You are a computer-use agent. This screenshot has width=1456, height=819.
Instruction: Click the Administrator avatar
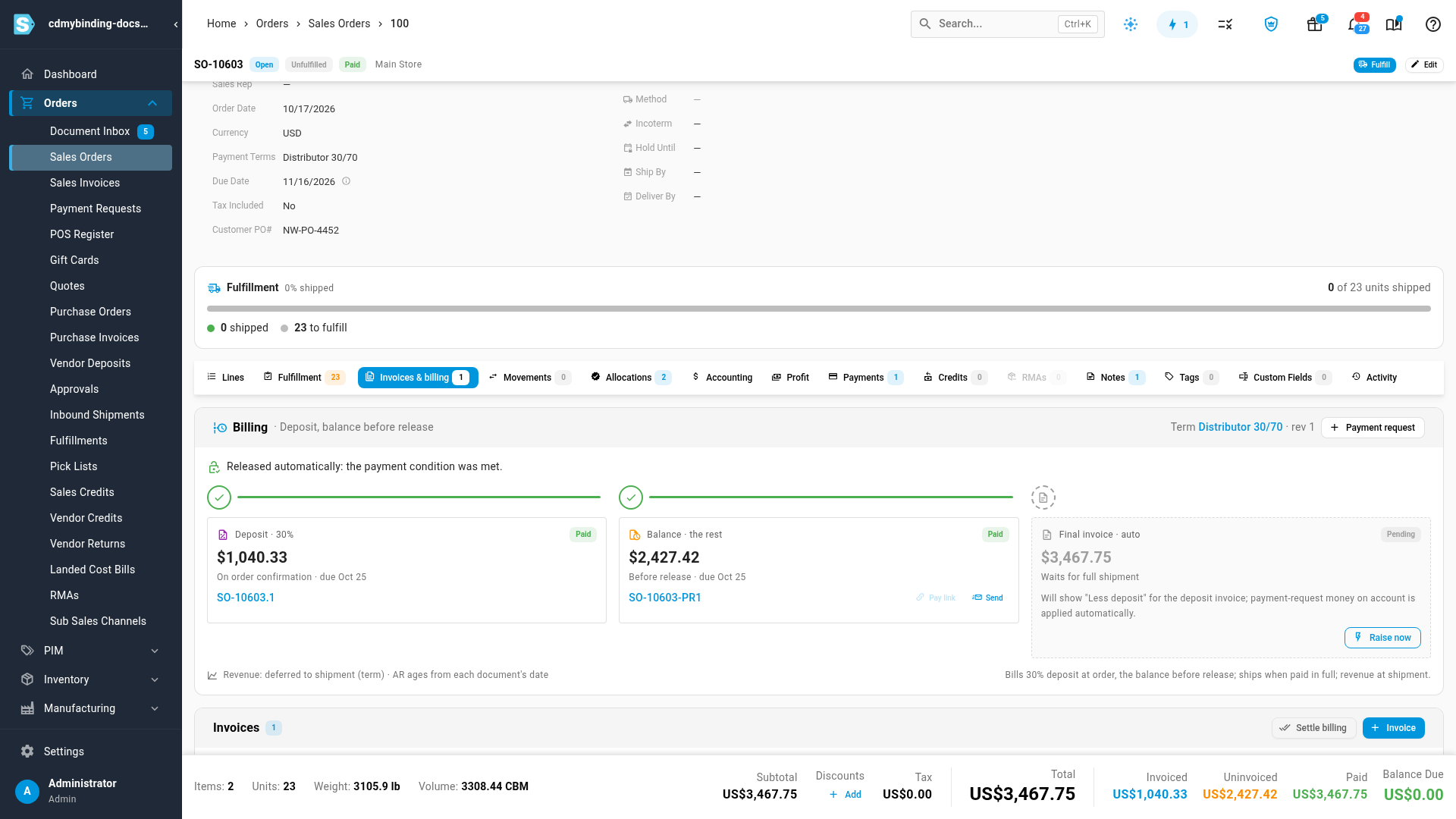(x=27, y=791)
